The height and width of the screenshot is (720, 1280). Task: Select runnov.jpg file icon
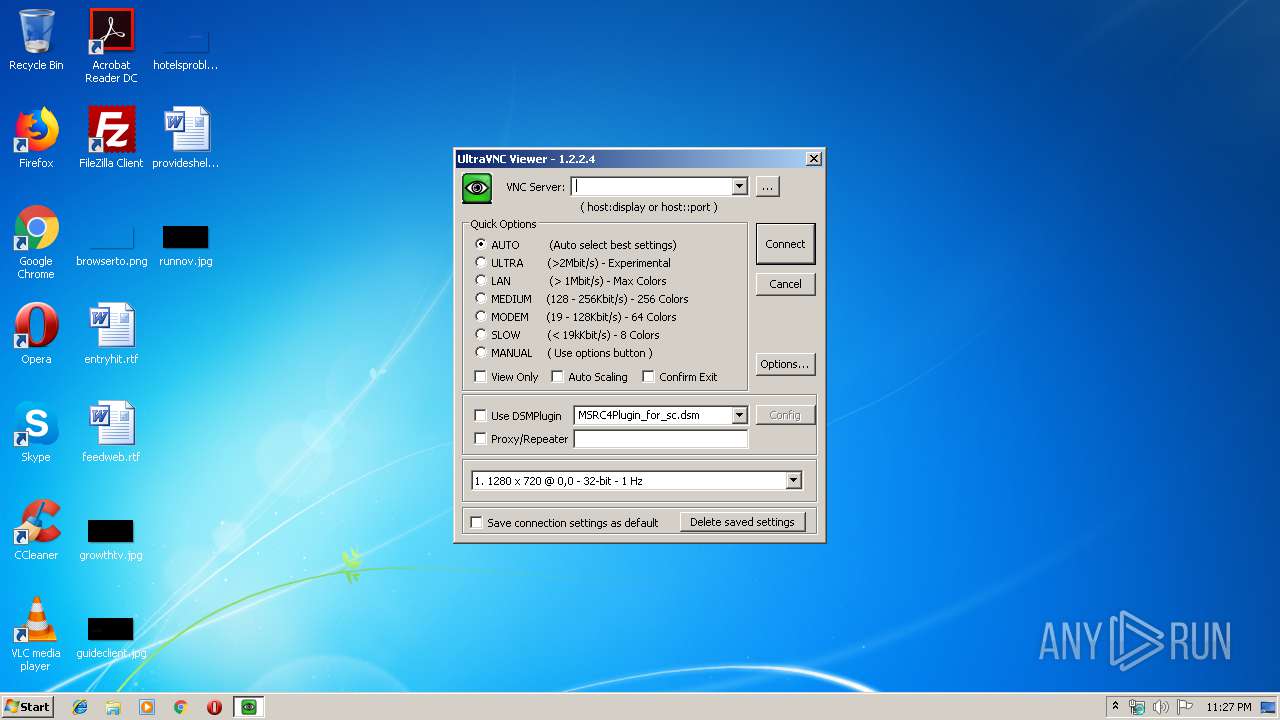[x=185, y=246]
